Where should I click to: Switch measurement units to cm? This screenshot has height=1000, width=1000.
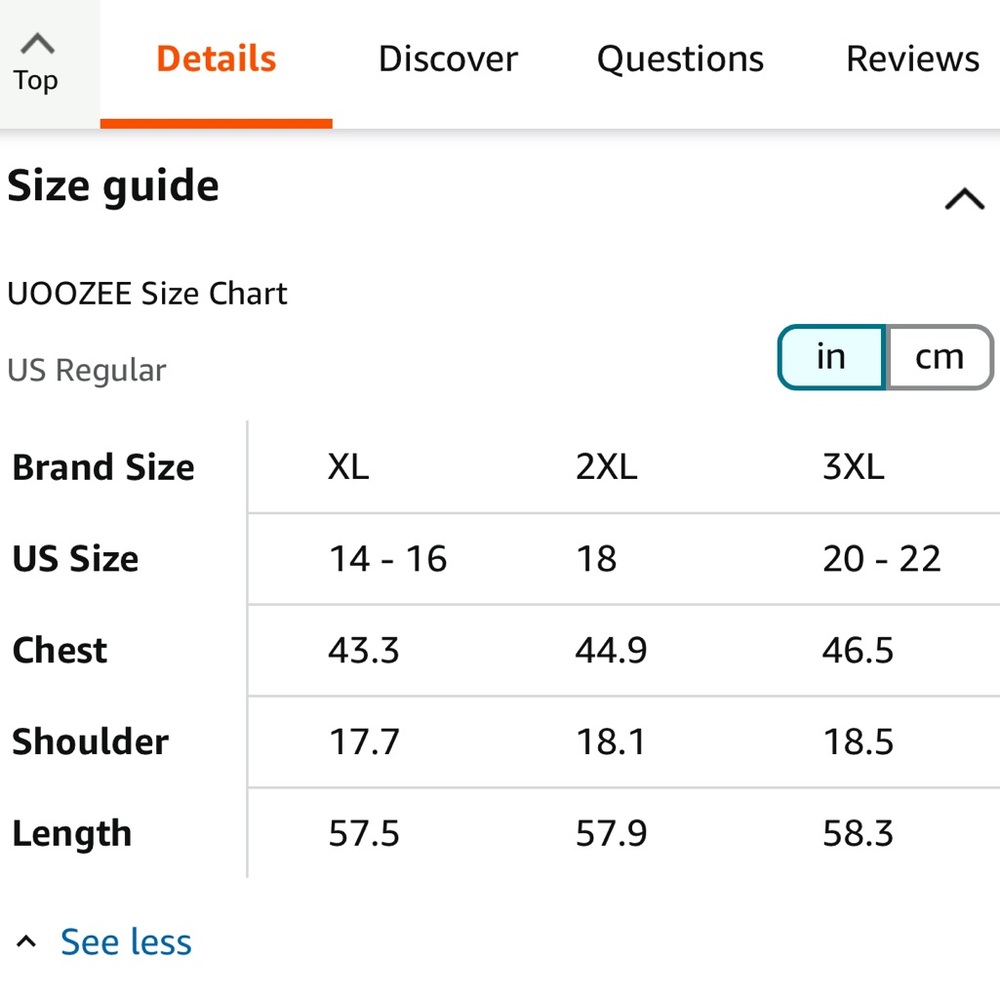pos(939,357)
